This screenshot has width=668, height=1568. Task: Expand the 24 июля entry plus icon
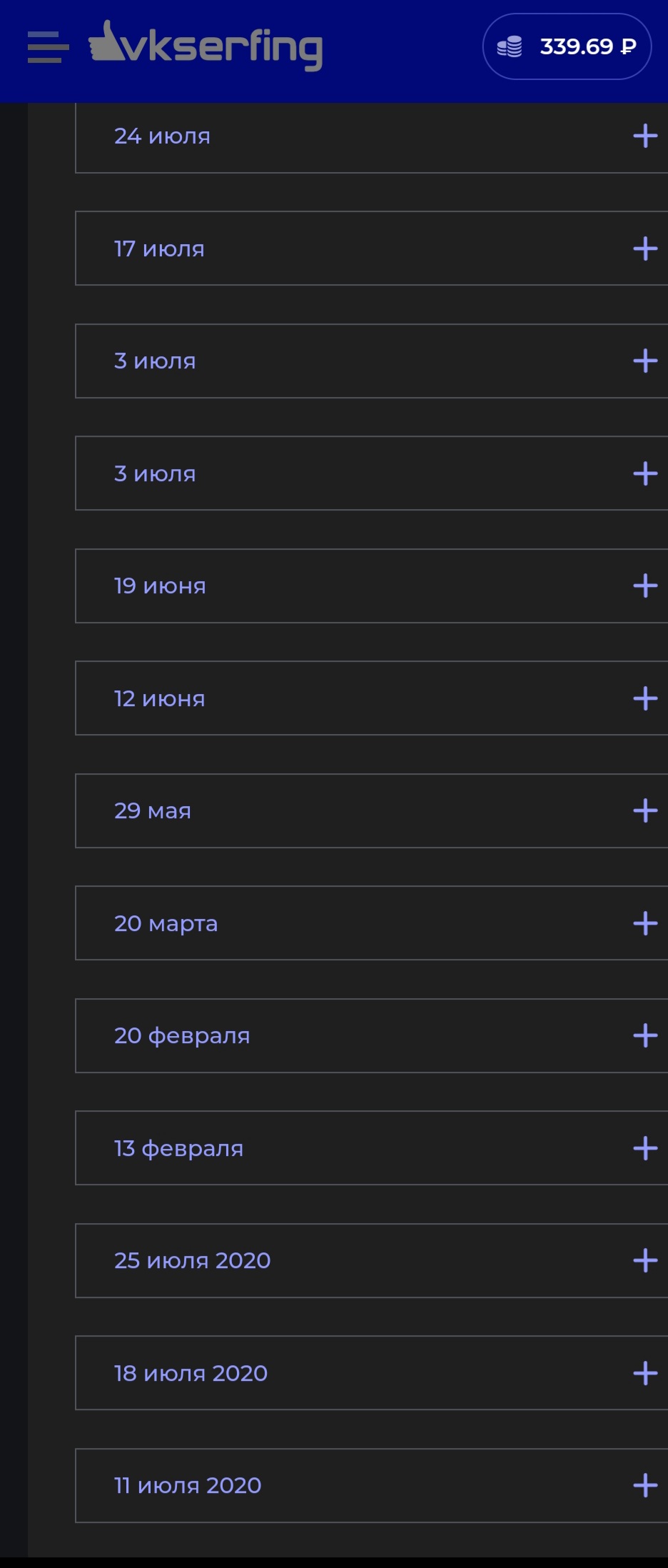click(x=645, y=136)
